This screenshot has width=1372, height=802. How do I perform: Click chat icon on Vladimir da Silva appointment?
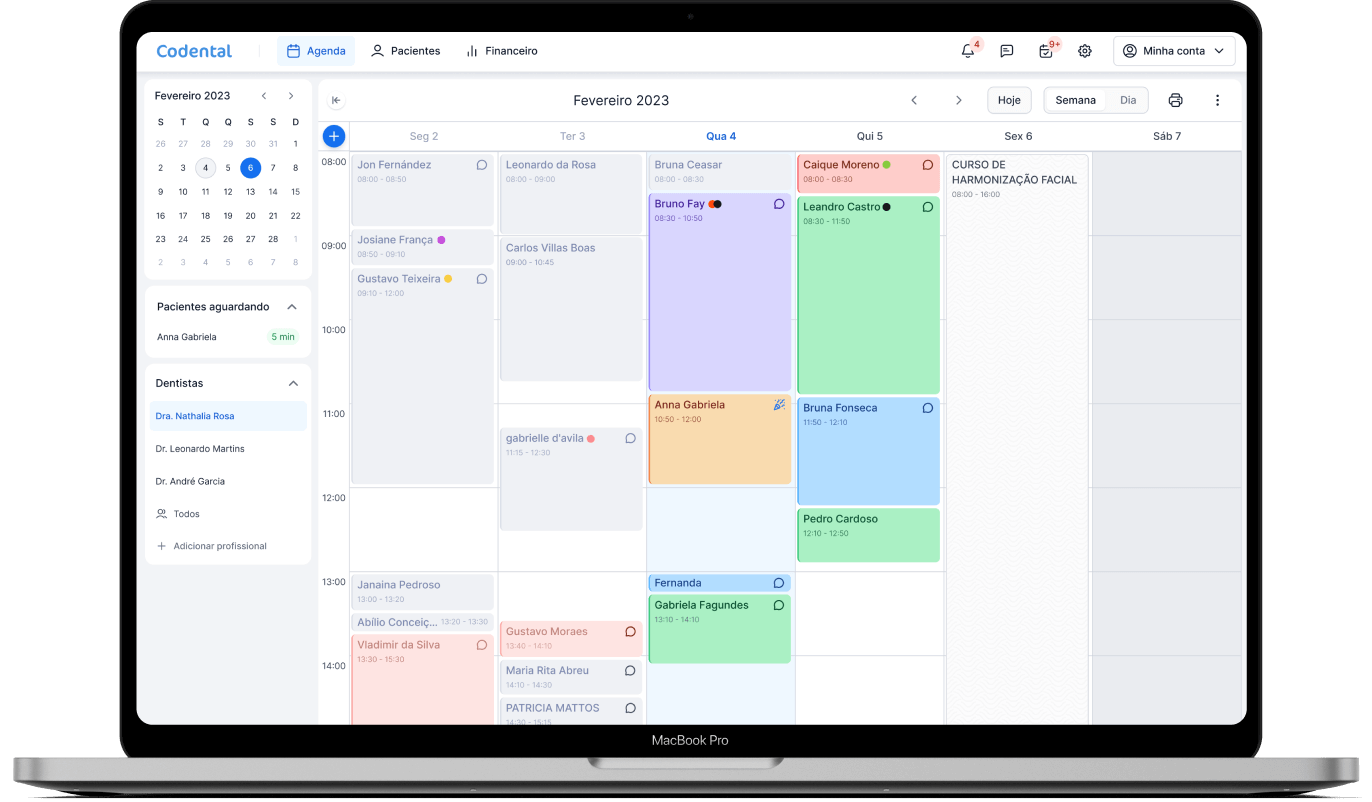click(x=482, y=645)
